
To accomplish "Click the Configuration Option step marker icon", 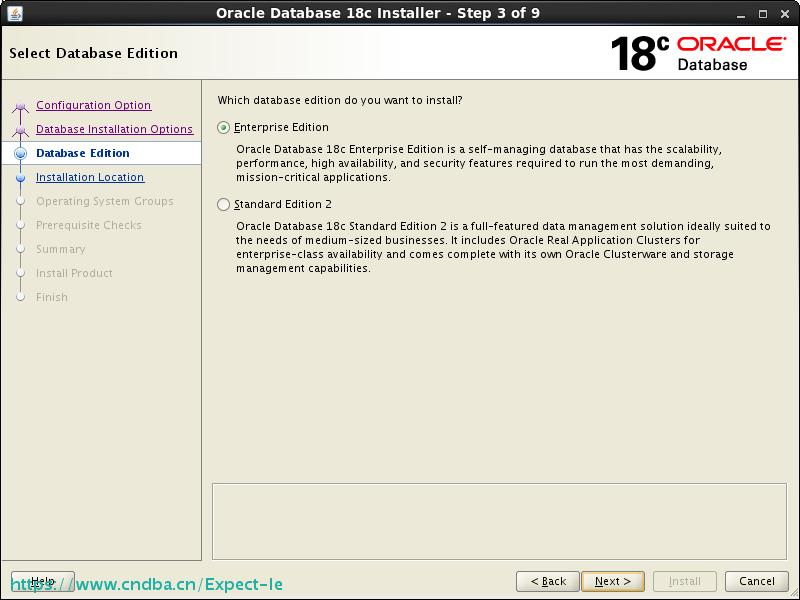I will click(20, 107).
